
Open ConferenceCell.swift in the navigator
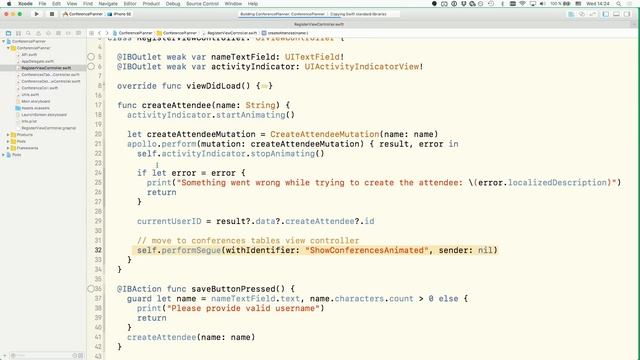[x=39, y=88]
